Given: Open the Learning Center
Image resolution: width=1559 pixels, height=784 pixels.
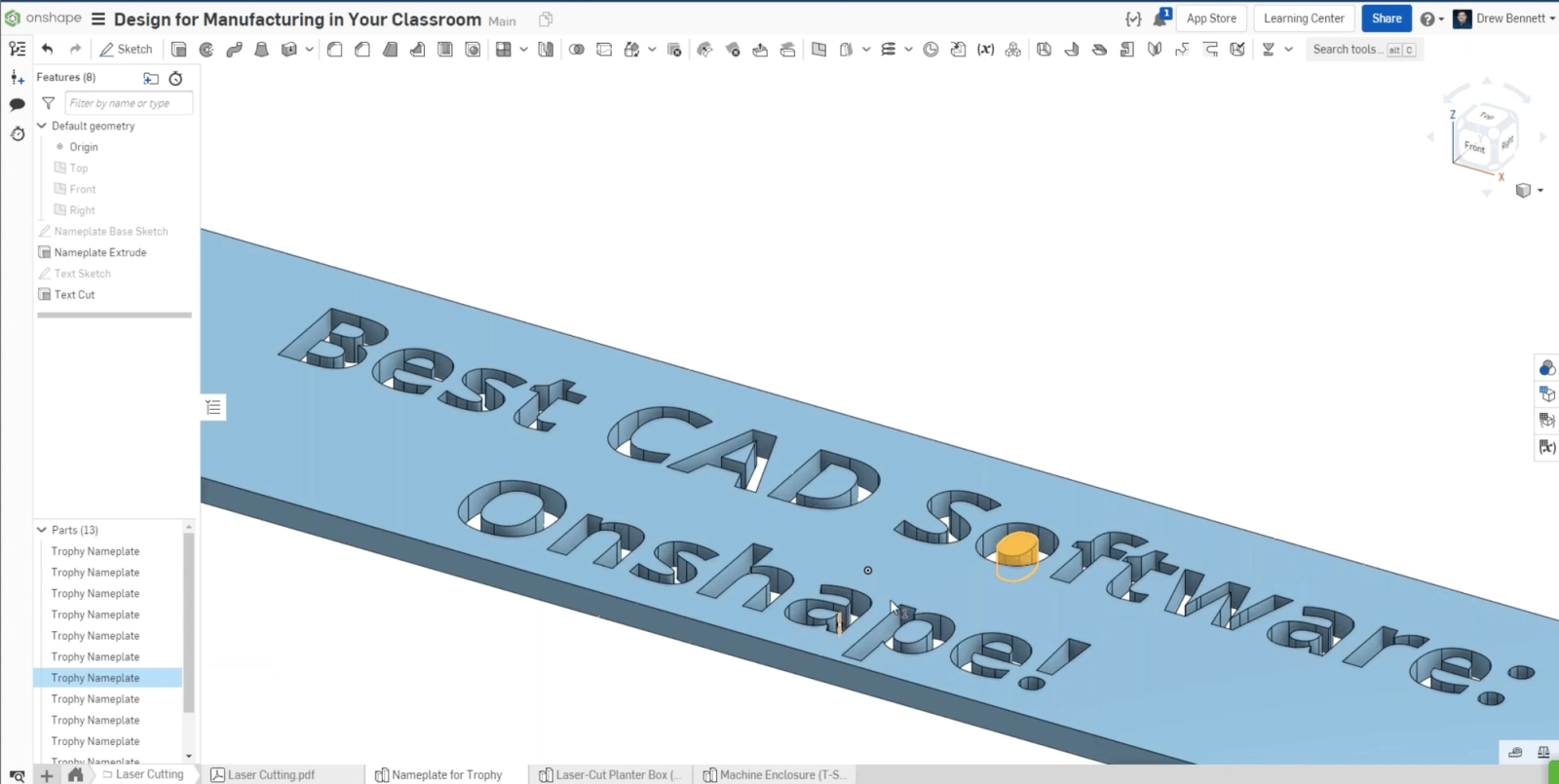Looking at the screenshot, I should (x=1304, y=19).
